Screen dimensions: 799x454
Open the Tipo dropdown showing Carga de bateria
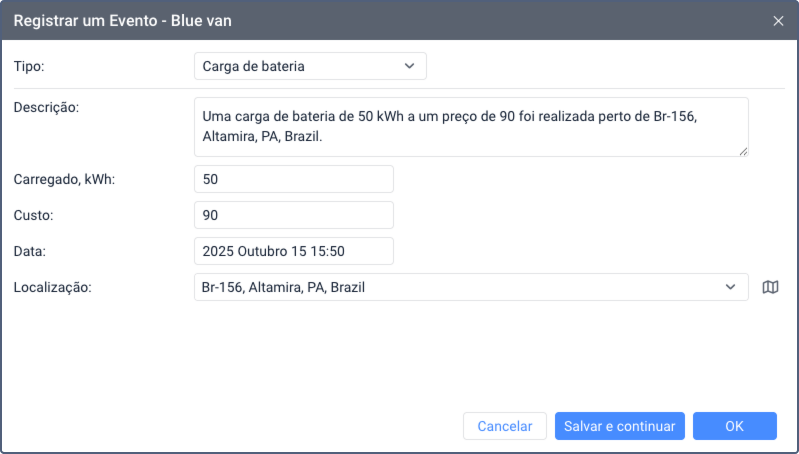pos(309,66)
